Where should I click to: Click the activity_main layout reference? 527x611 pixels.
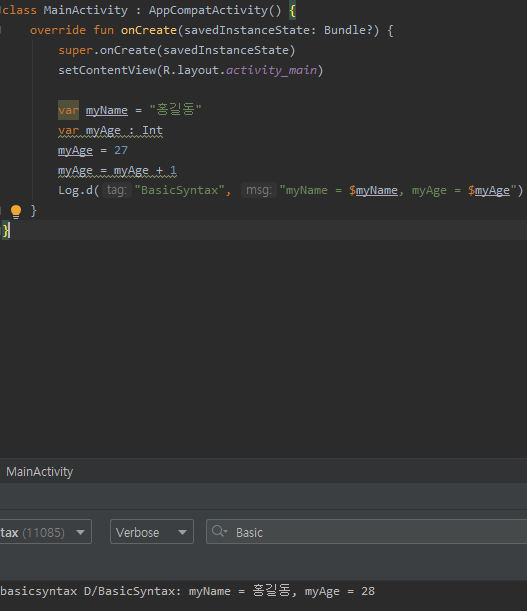(271, 70)
